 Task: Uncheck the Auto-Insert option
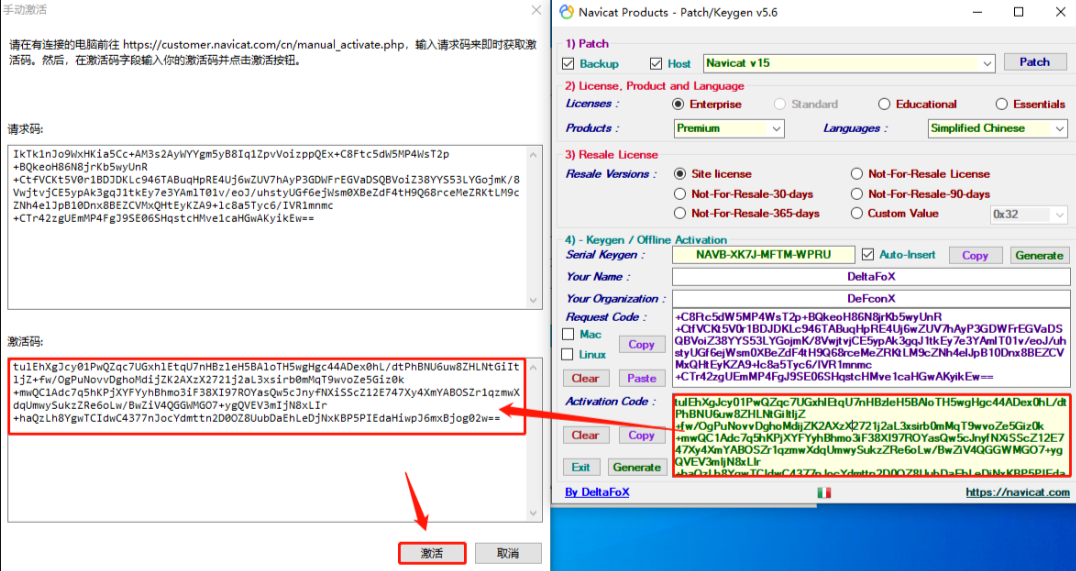(868, 254)
